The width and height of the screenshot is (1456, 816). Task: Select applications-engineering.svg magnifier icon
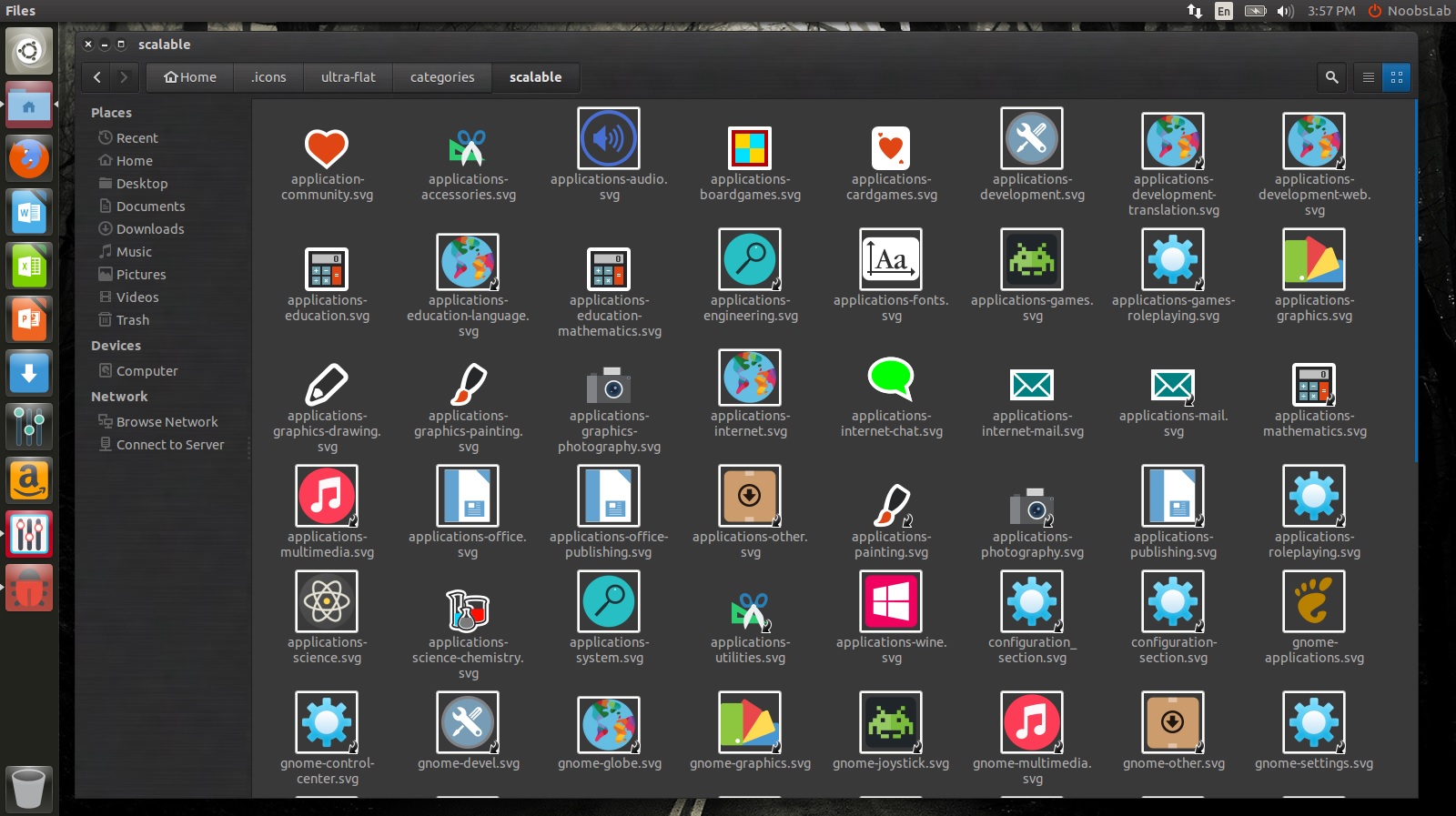click(750, 259)
